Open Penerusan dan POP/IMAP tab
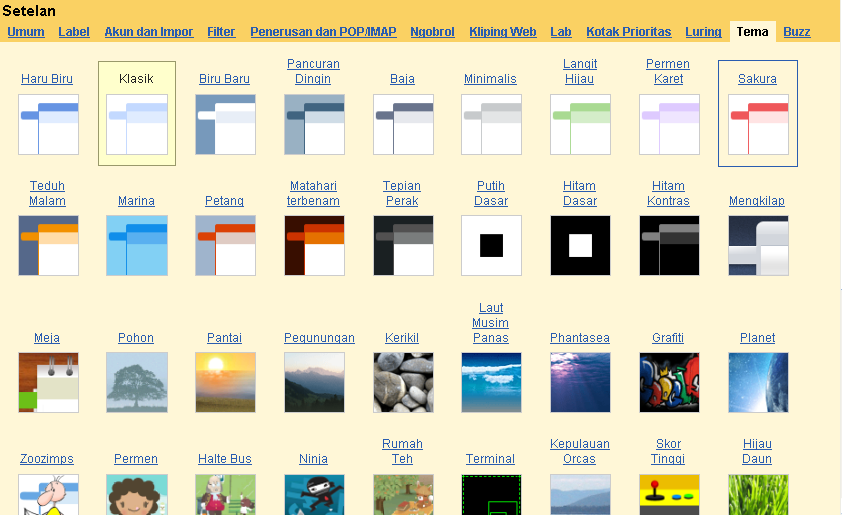 (323, 32)
